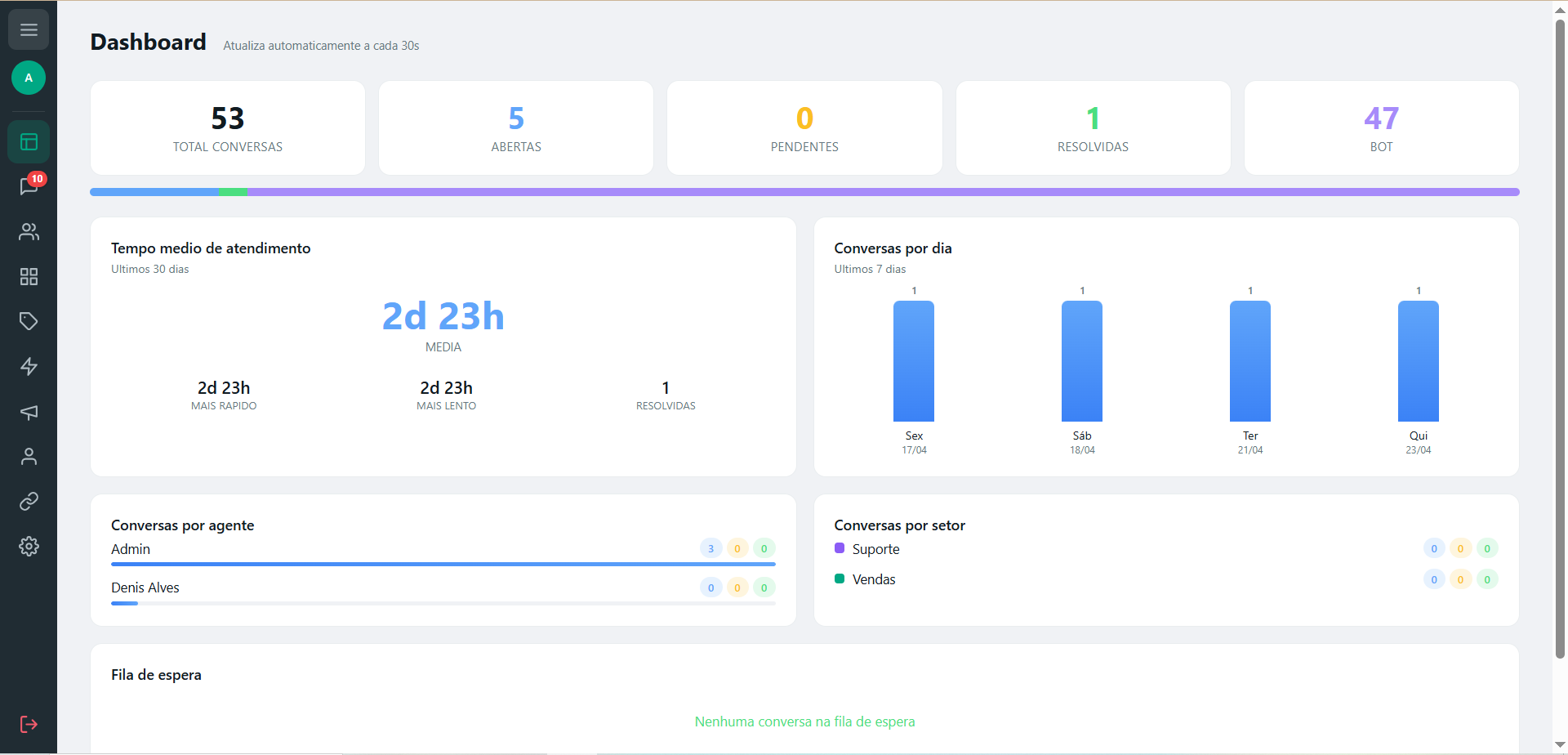Screen dimensions: 1568x755
Task: Open the settings gear in the sidebar
Action: 29,546
